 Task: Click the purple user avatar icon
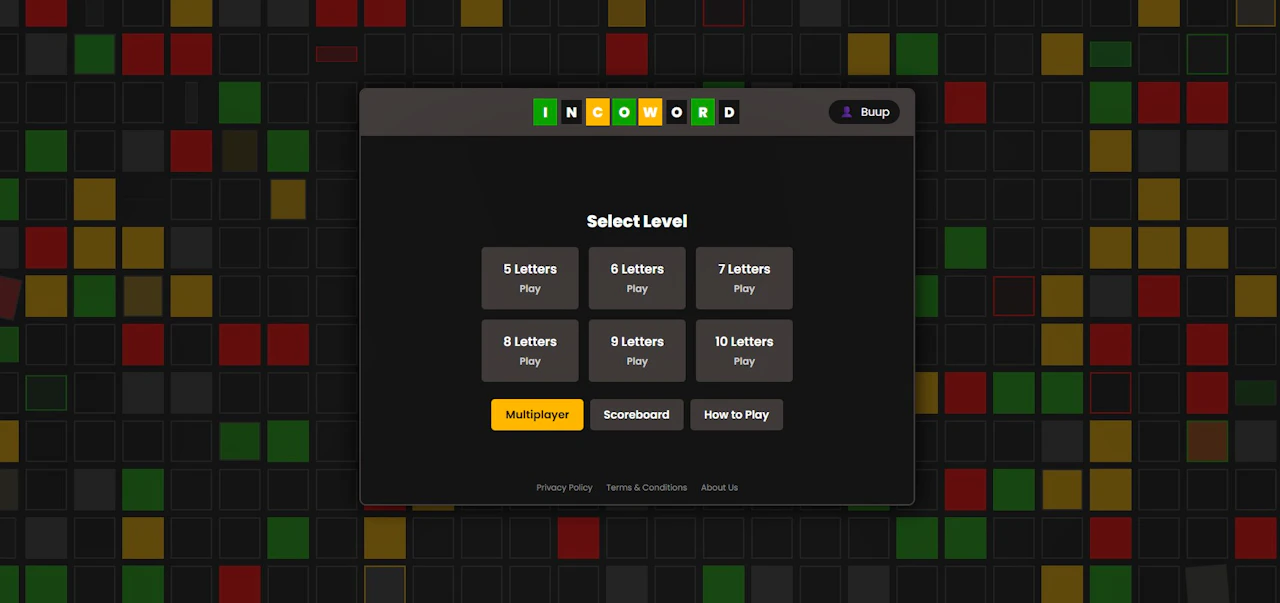tap(846, 112)
